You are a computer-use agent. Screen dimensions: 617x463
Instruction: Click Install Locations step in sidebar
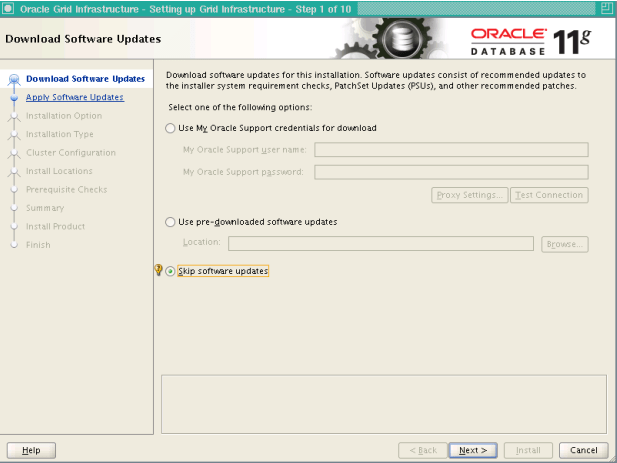tap(59, 171)
